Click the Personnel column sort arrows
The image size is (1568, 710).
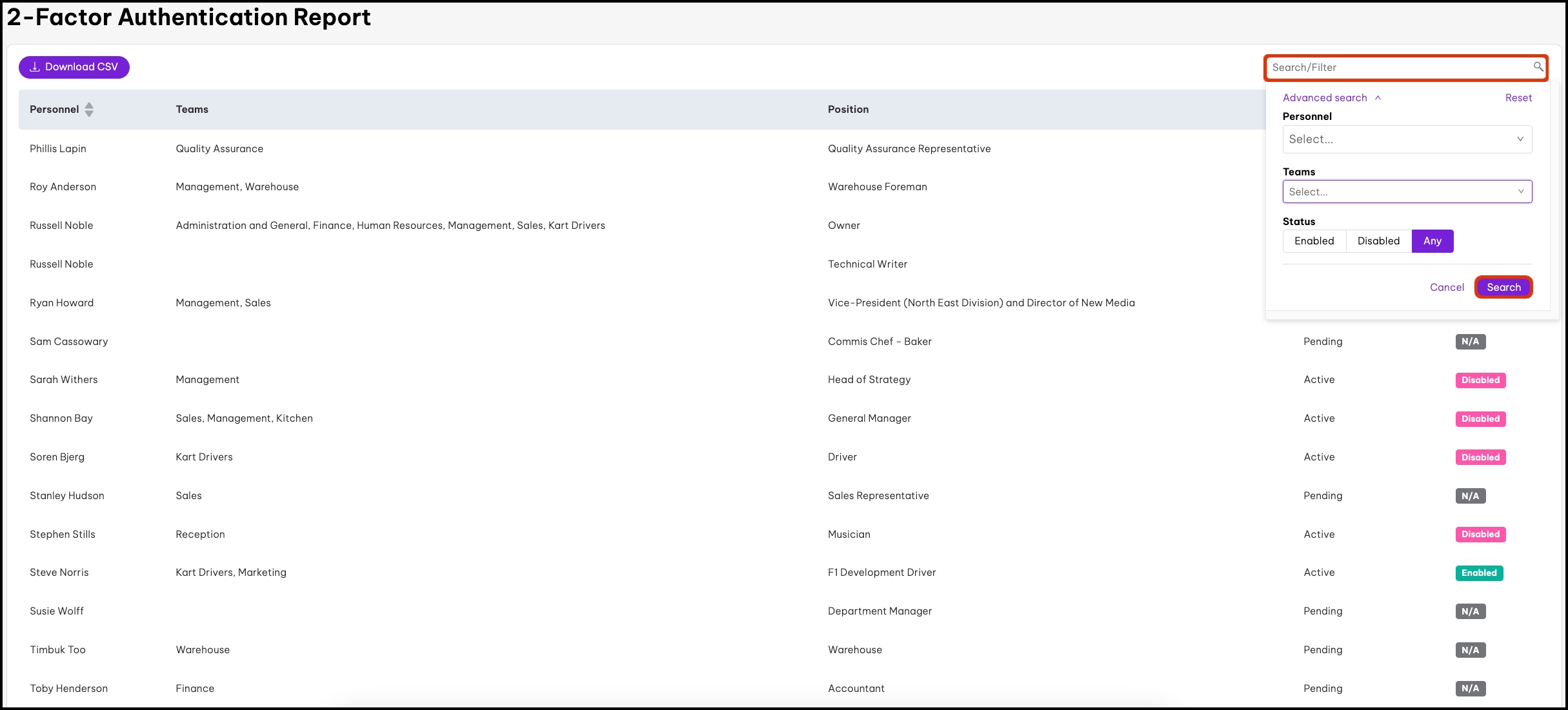tap(89, 110)
